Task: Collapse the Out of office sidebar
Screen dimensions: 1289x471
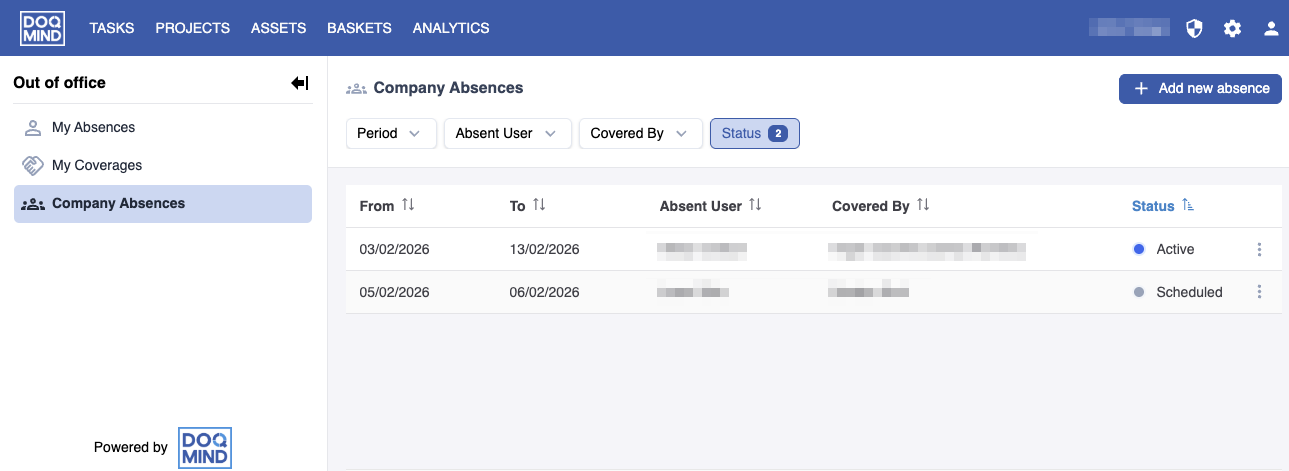Action: [299, 83]
